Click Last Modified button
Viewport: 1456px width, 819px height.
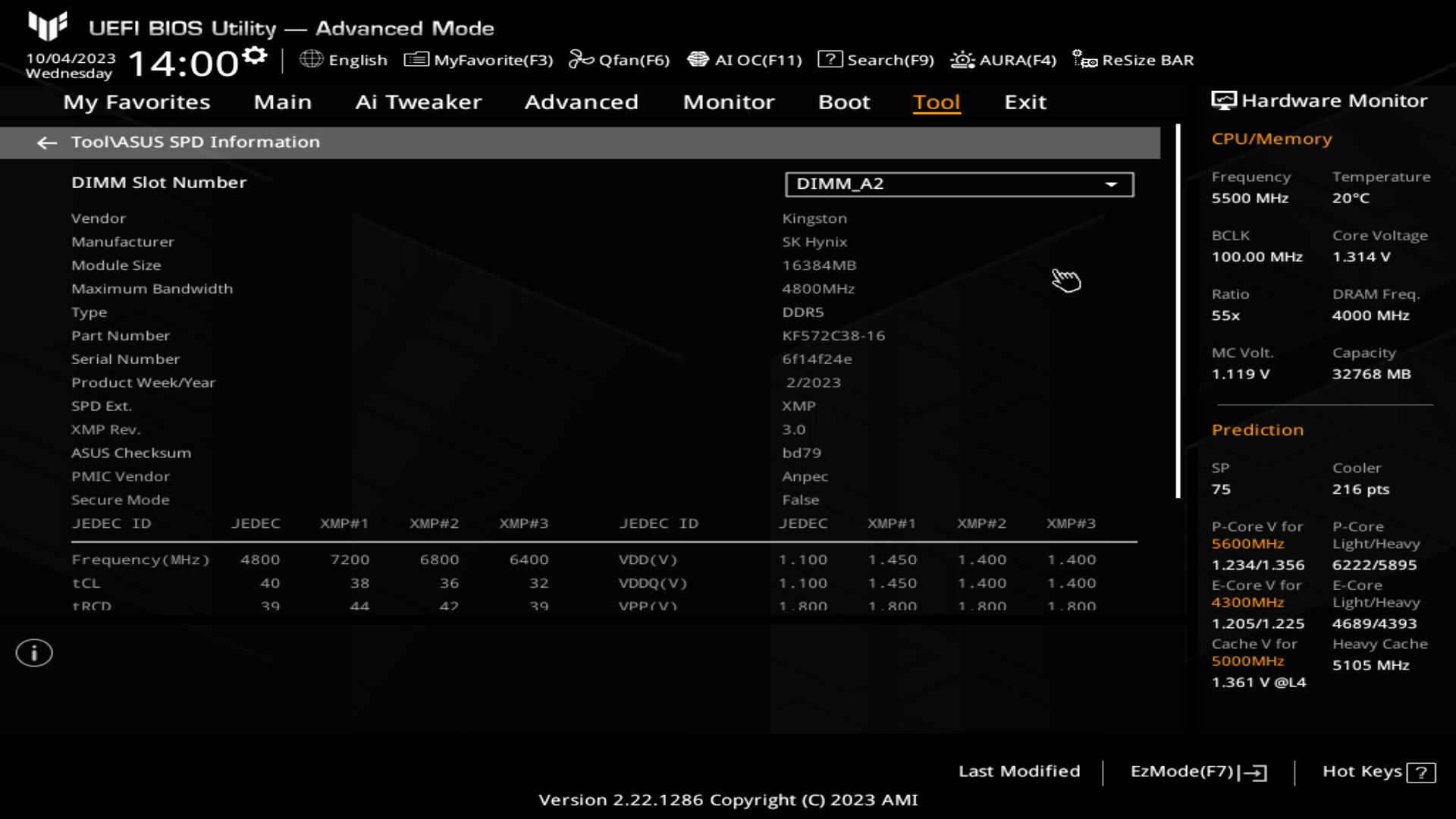(x=1019, y=771)
